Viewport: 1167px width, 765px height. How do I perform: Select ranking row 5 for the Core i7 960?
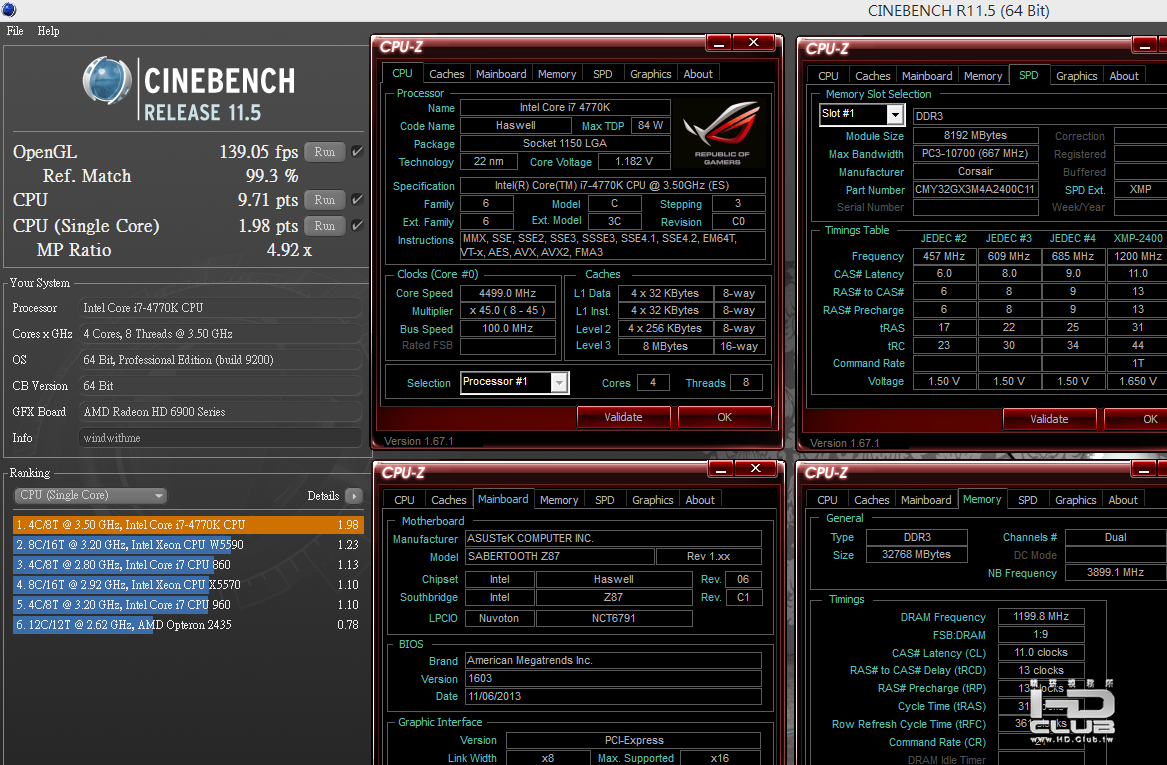tap(188, 605)
